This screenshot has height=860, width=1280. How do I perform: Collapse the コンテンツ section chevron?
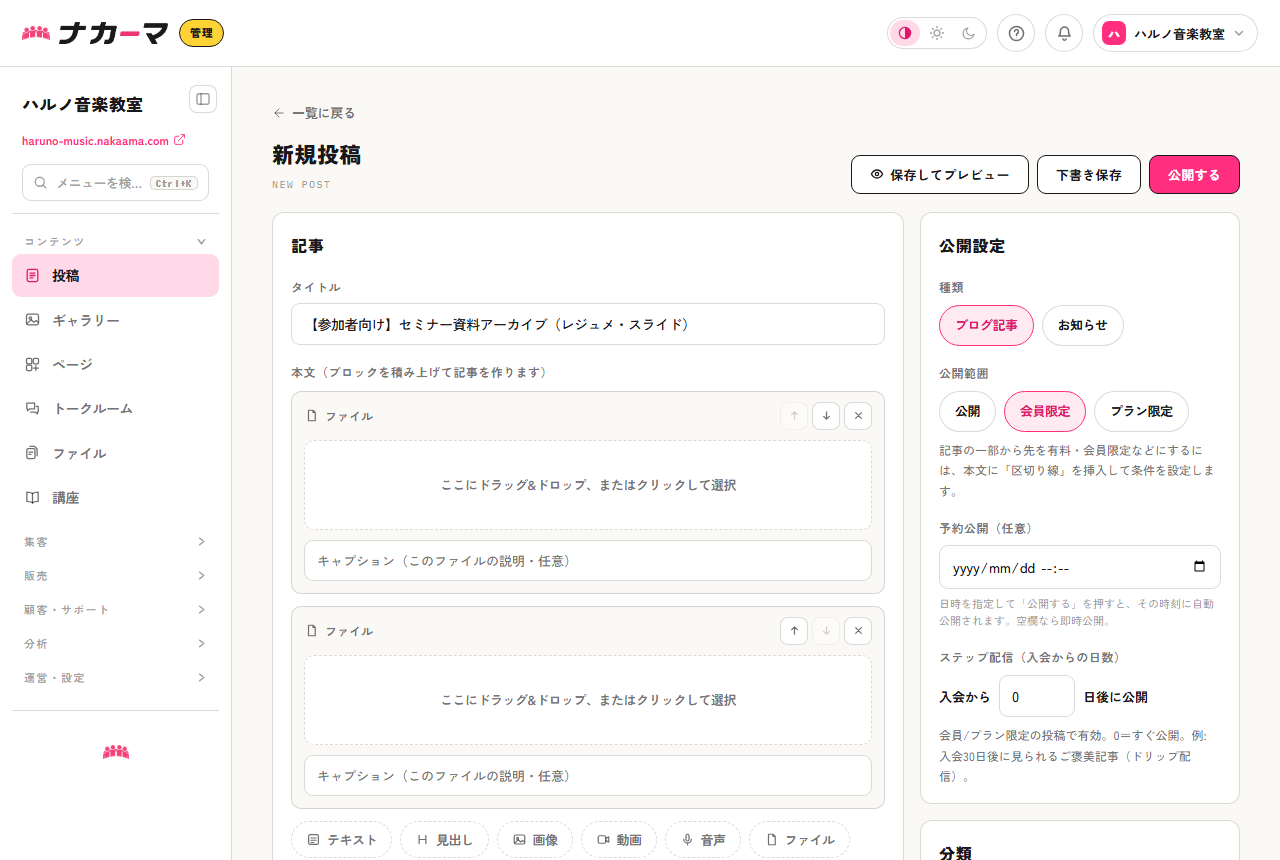click(x=201, y=242)
